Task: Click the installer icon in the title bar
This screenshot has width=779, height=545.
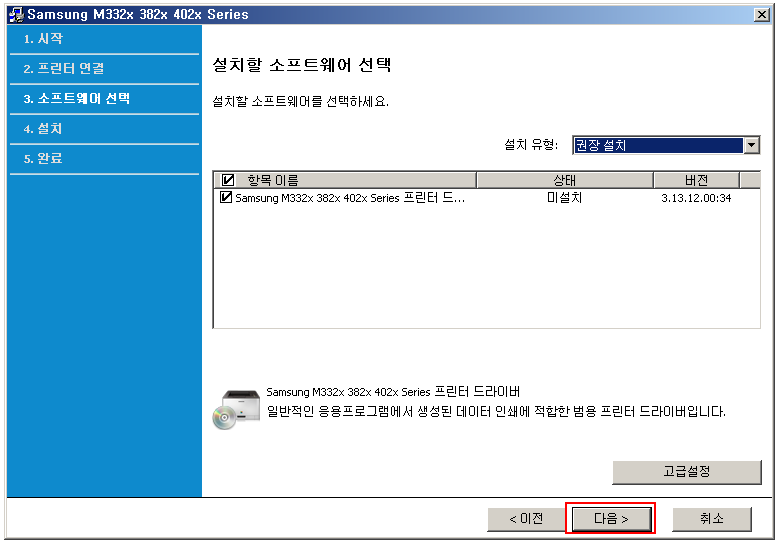Action: coord(16,14)
